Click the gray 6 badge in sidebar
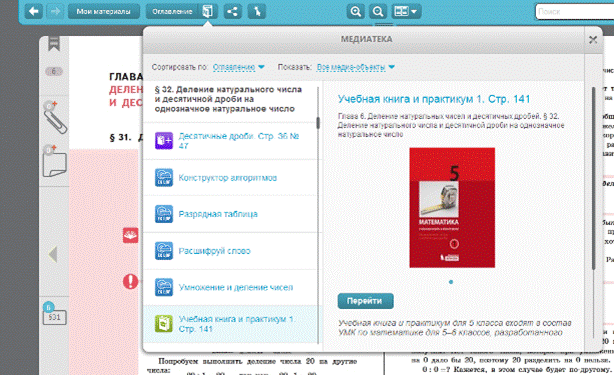614x375 pixels. [54, 71]
